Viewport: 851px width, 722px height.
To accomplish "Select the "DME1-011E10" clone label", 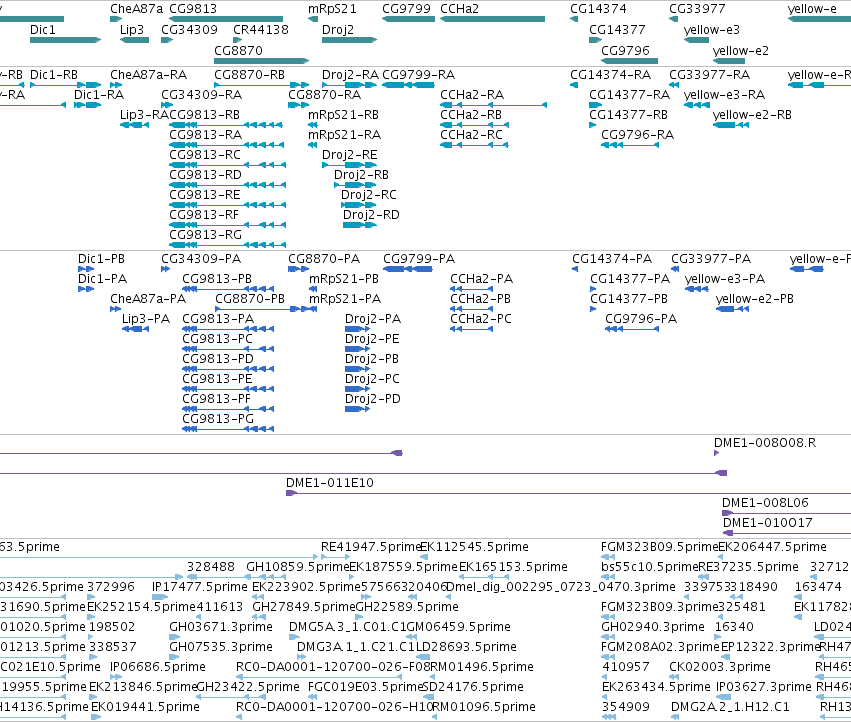I will [x=329, y=483].
